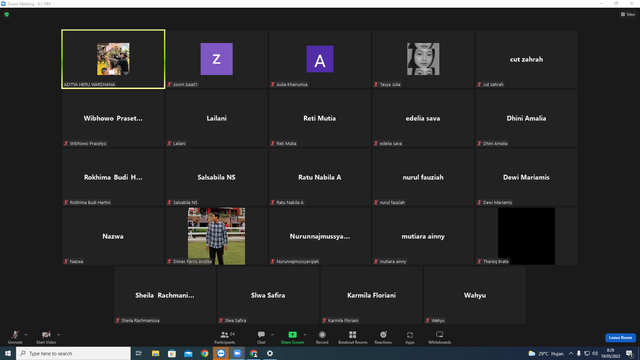640x360 pixels.
Task: Click the muted mic icon on Nazwa's tile
Action: pos(66,261)
